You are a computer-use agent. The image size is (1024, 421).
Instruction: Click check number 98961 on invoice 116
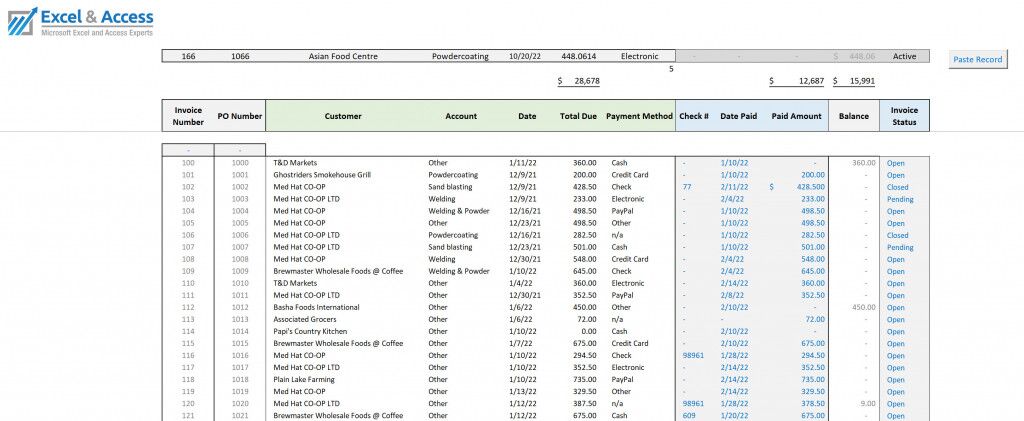(x=693, y=356)
